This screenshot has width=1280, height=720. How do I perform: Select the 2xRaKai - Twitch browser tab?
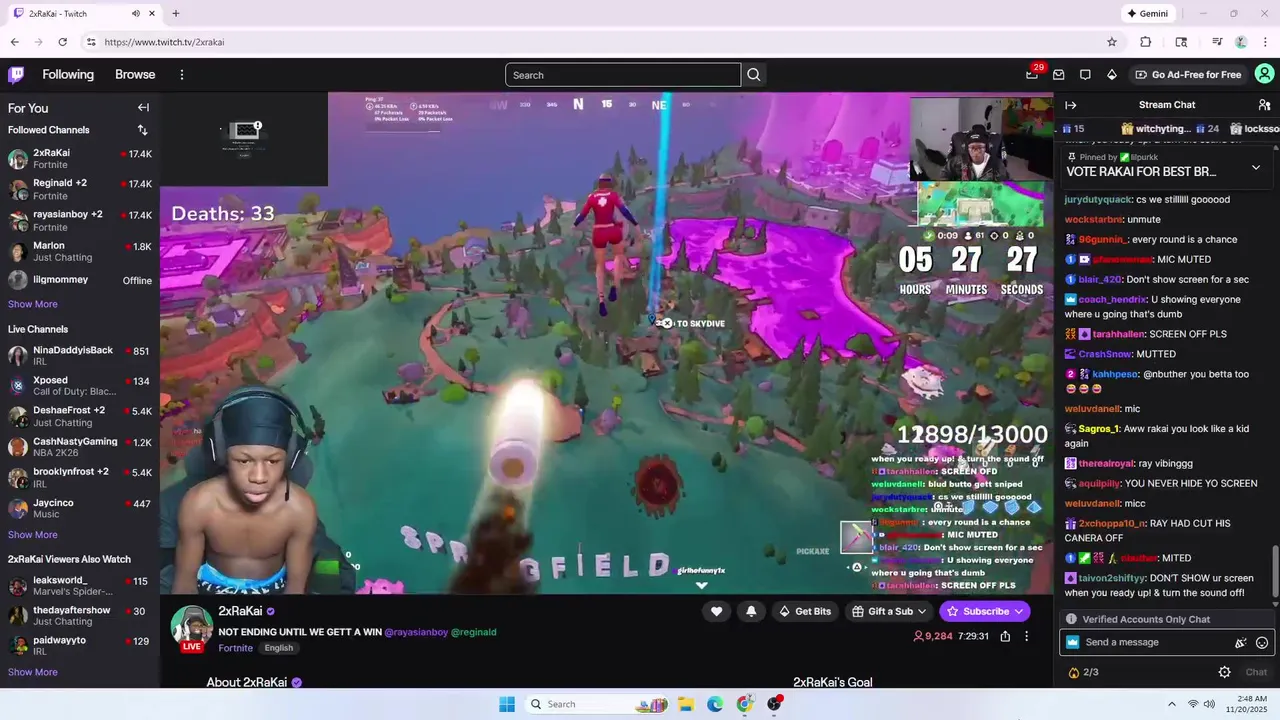[x=85, y=14]
